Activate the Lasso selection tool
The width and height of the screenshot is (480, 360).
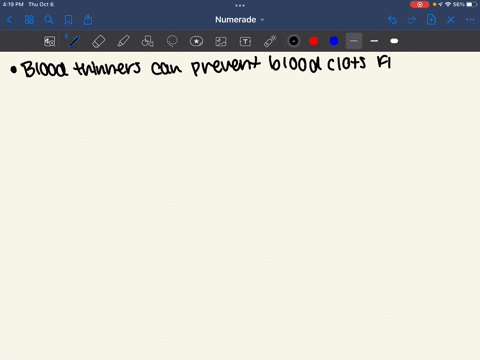172,41
